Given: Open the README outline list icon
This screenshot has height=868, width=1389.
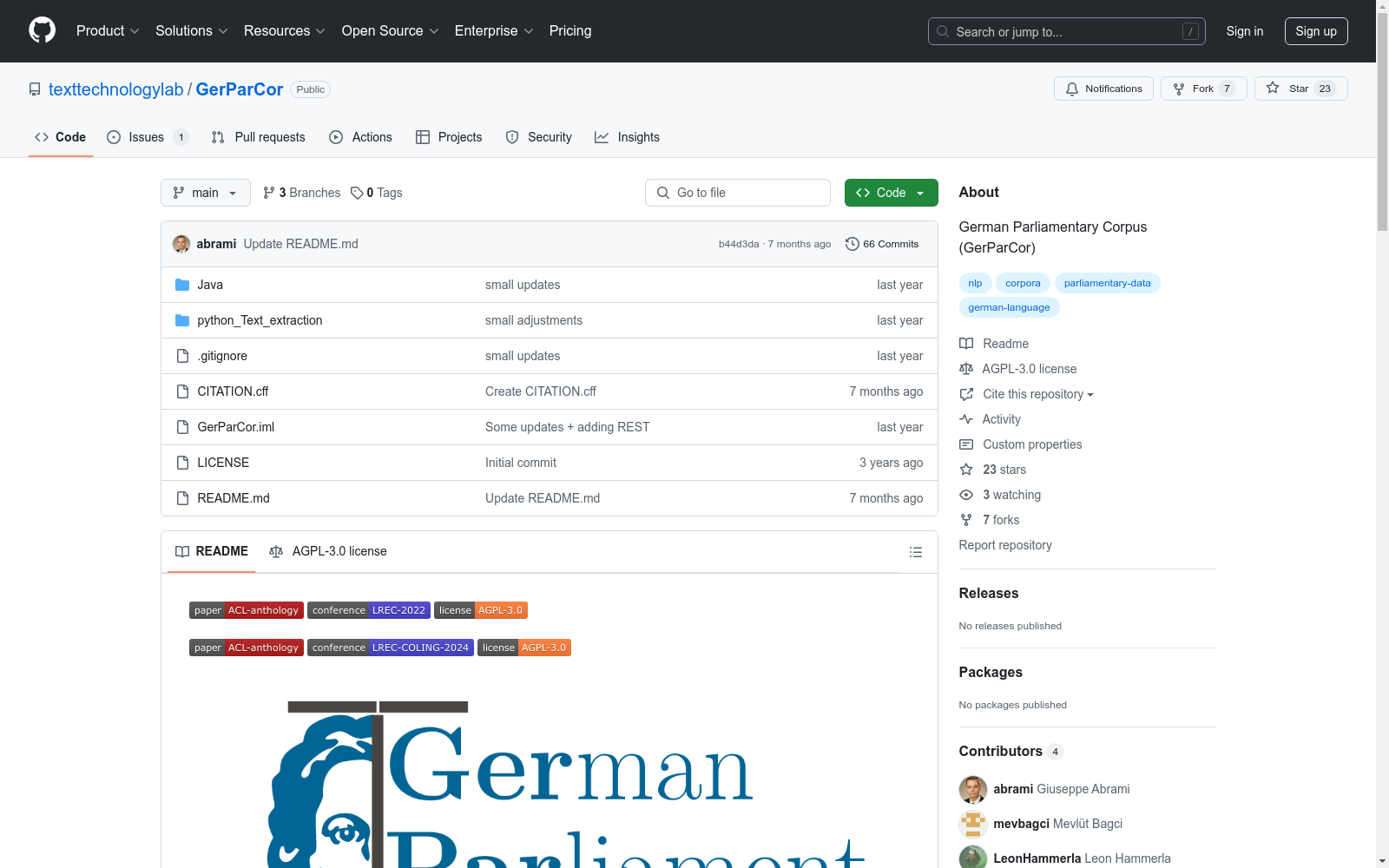Looking at the screenshot, I should tap(915, 552).
